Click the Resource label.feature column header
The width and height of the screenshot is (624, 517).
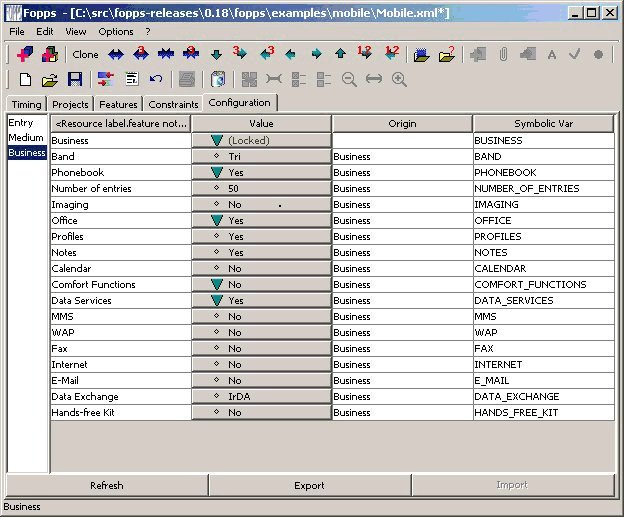121,124
